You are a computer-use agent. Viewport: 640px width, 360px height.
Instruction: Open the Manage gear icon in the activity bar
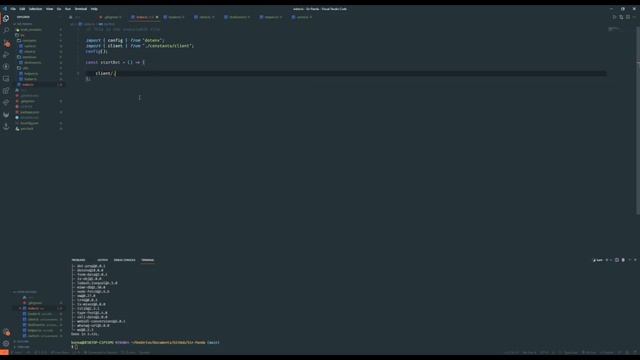coord(6,344)
